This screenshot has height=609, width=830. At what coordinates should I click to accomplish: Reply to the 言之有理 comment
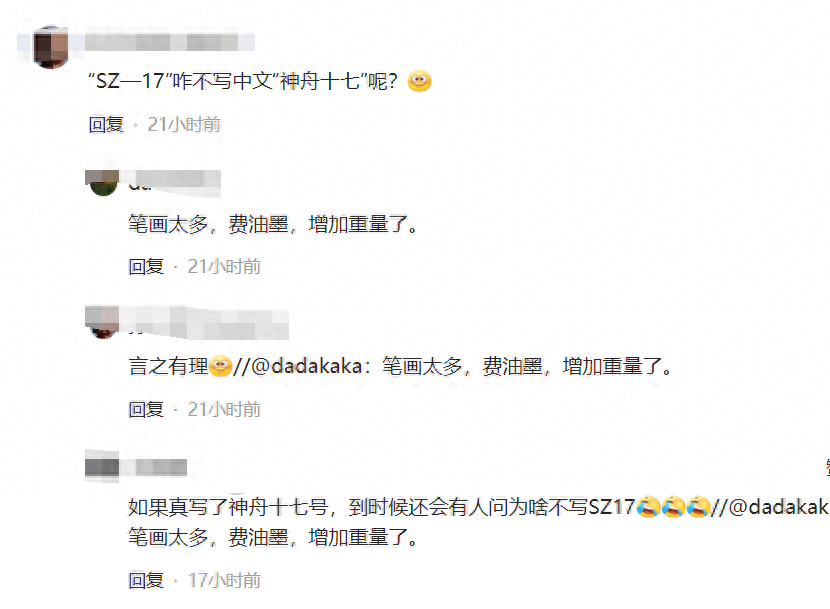146,409
